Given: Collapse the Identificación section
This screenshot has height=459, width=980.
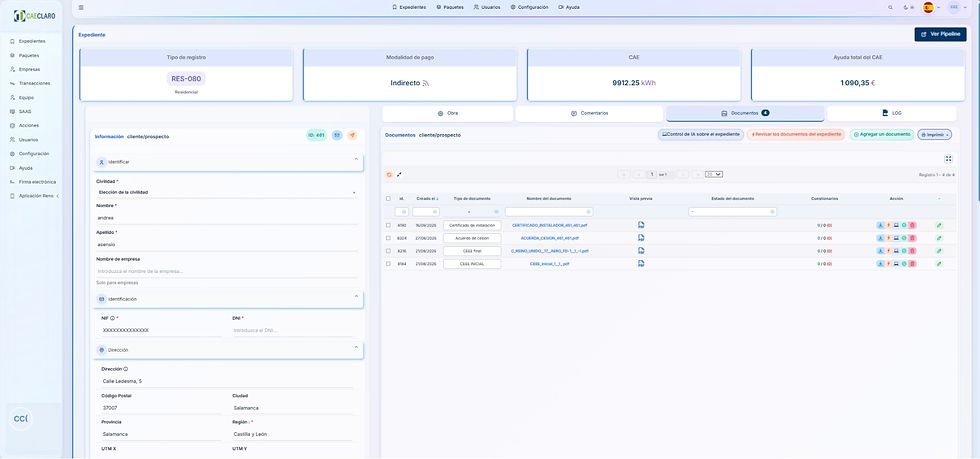Looking at the screenshot, I should pyautogui.click(x=356, y=296).
